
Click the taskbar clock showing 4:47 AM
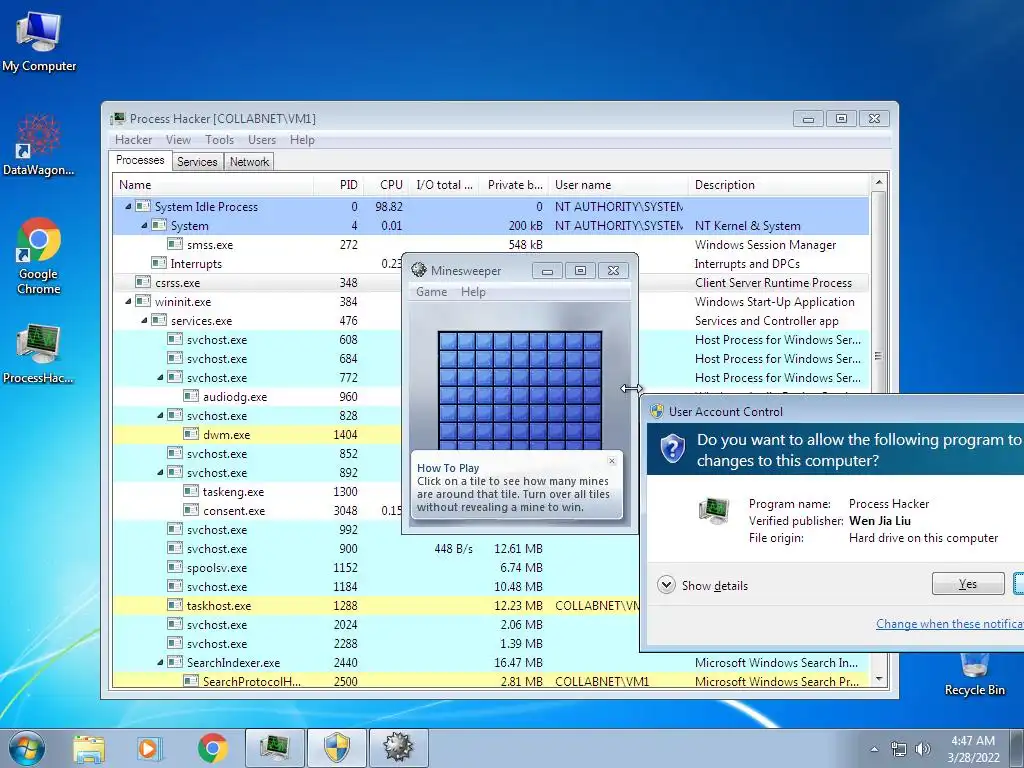[973, 749]
